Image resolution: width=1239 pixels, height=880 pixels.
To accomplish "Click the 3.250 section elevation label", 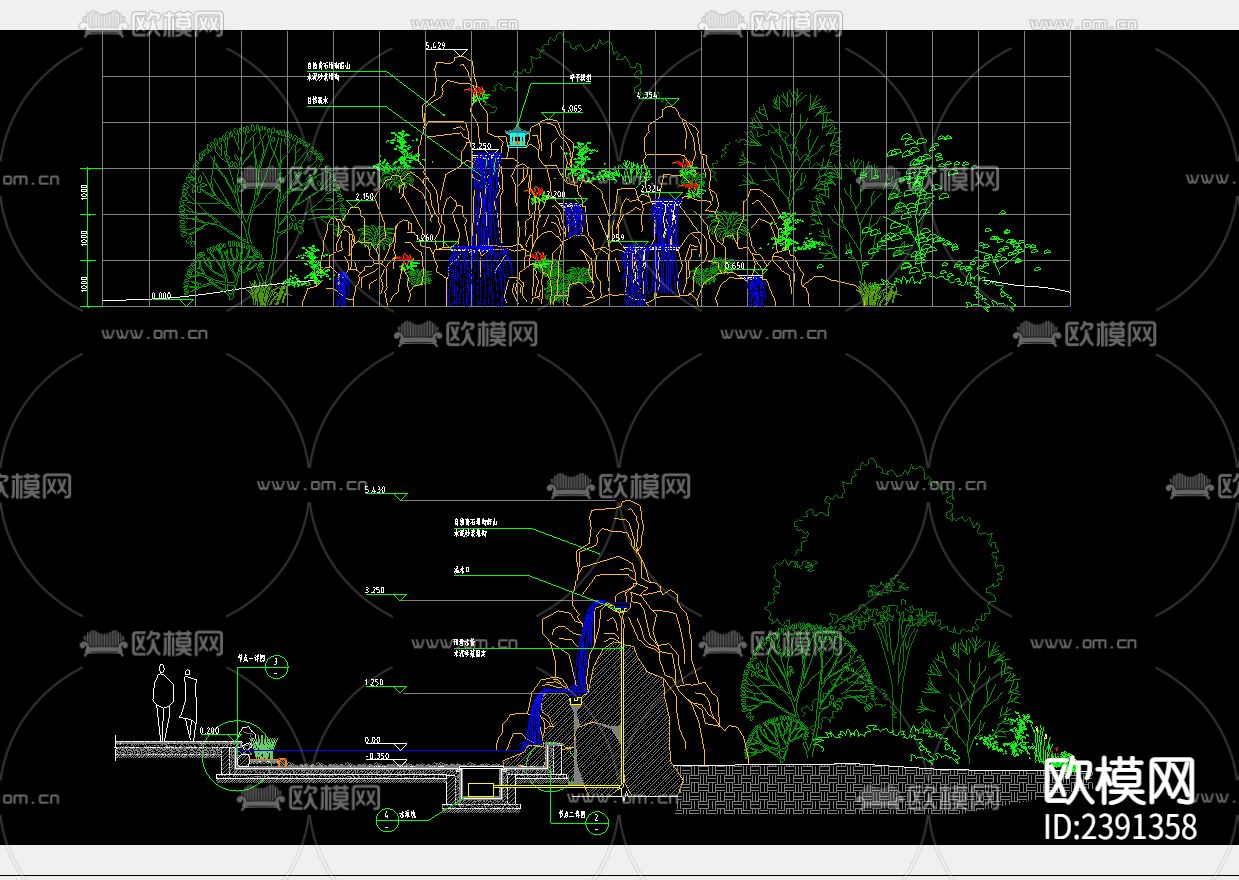I will (375, 590).
